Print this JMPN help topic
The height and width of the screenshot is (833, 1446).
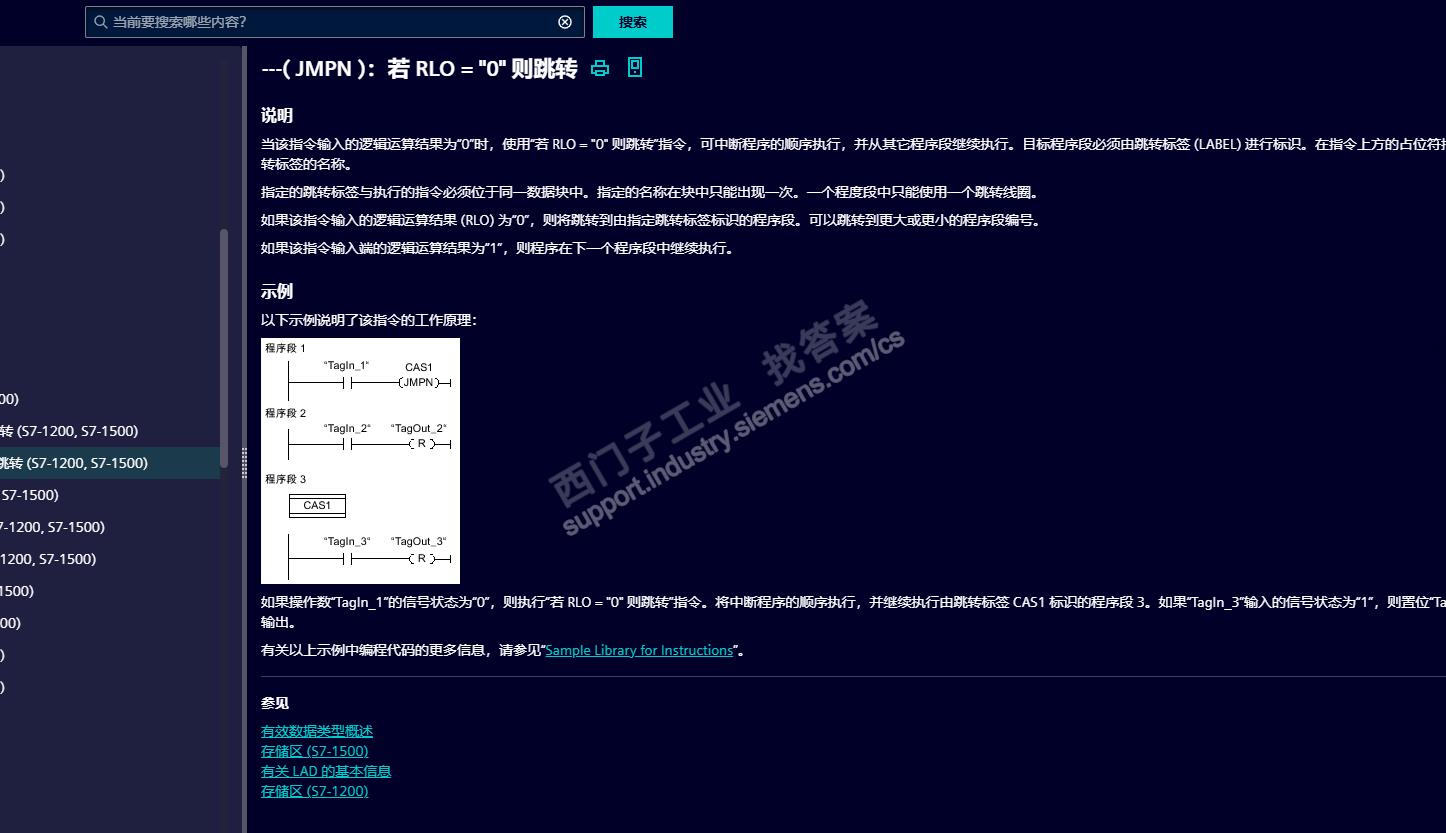[600, 68]
